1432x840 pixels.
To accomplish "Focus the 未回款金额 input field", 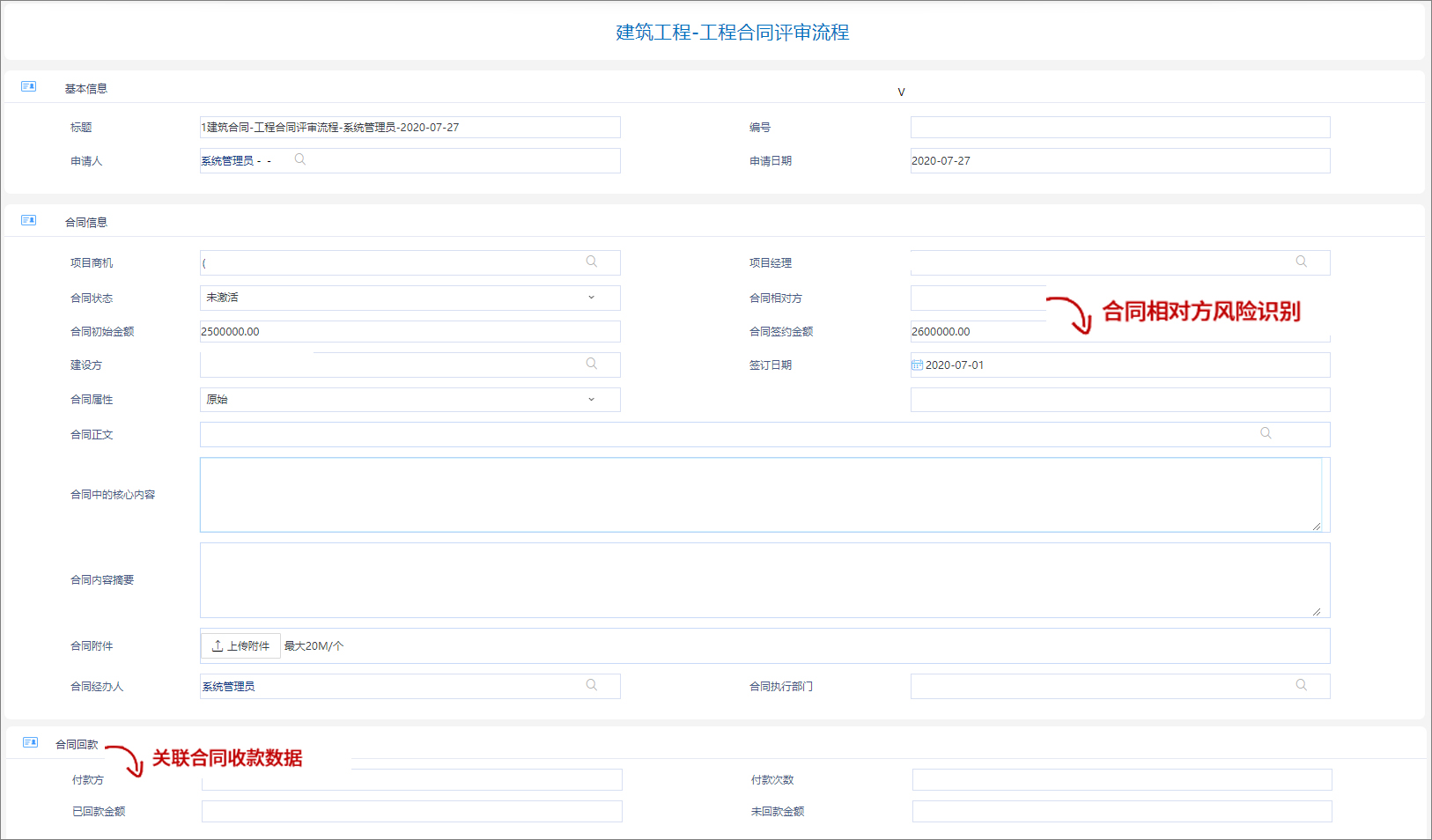I will tap(1122, 811).
